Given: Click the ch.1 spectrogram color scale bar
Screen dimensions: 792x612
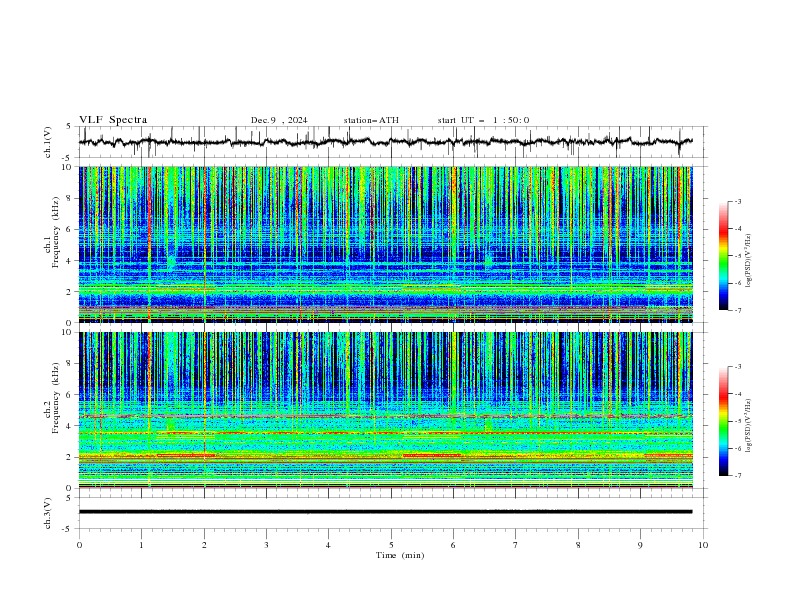Looking at the screenshot, I should click(724, 256).
